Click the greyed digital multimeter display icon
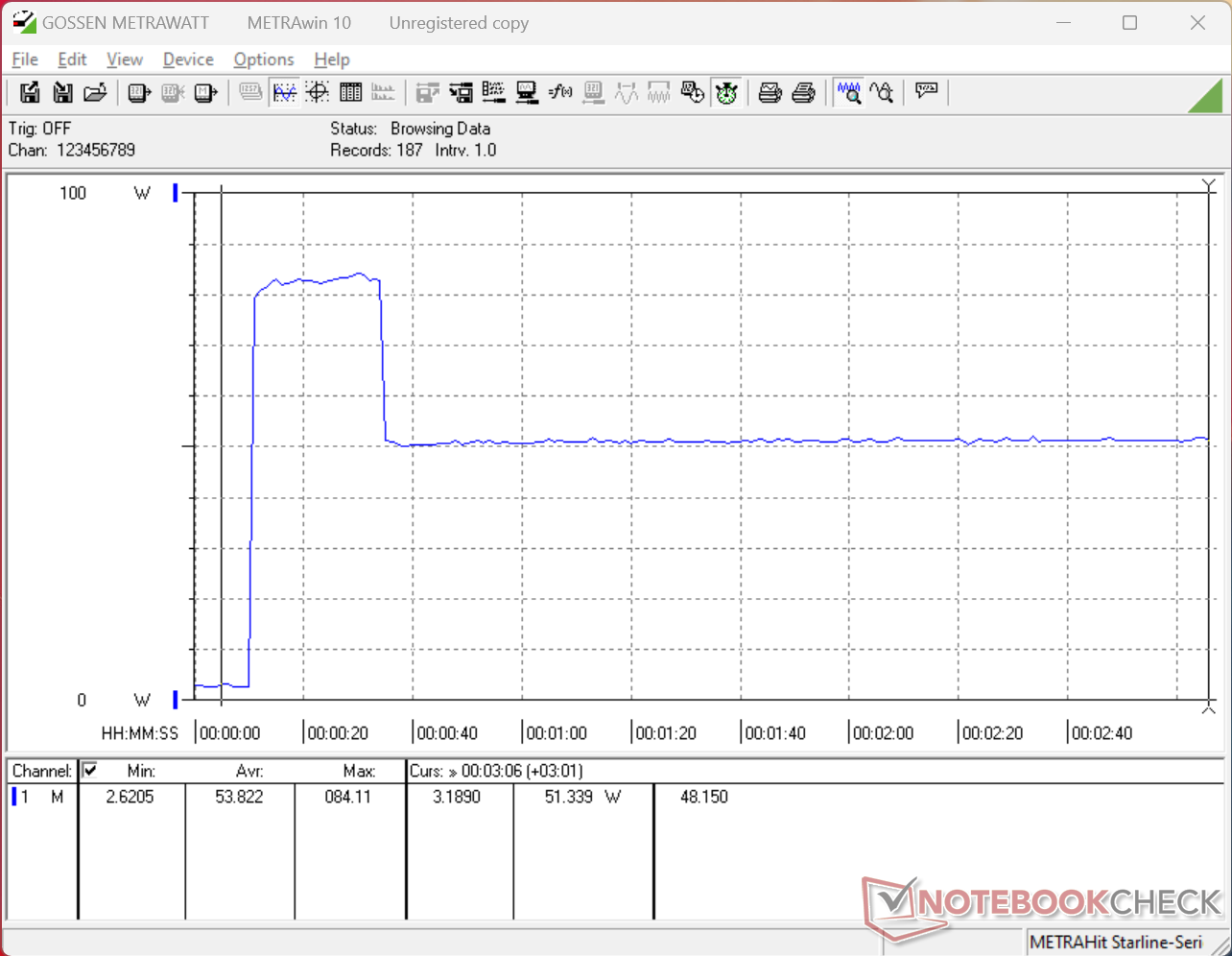 (250, 92)
